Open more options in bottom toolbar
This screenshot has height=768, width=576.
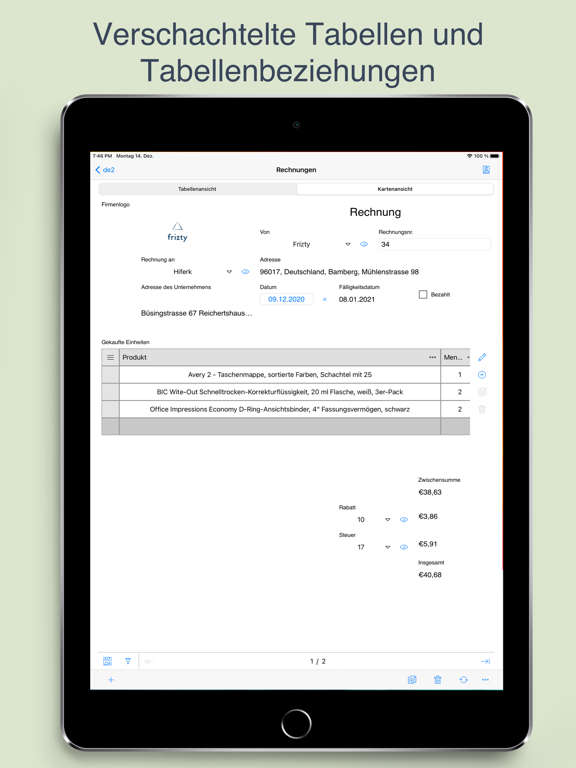[485, 680]
